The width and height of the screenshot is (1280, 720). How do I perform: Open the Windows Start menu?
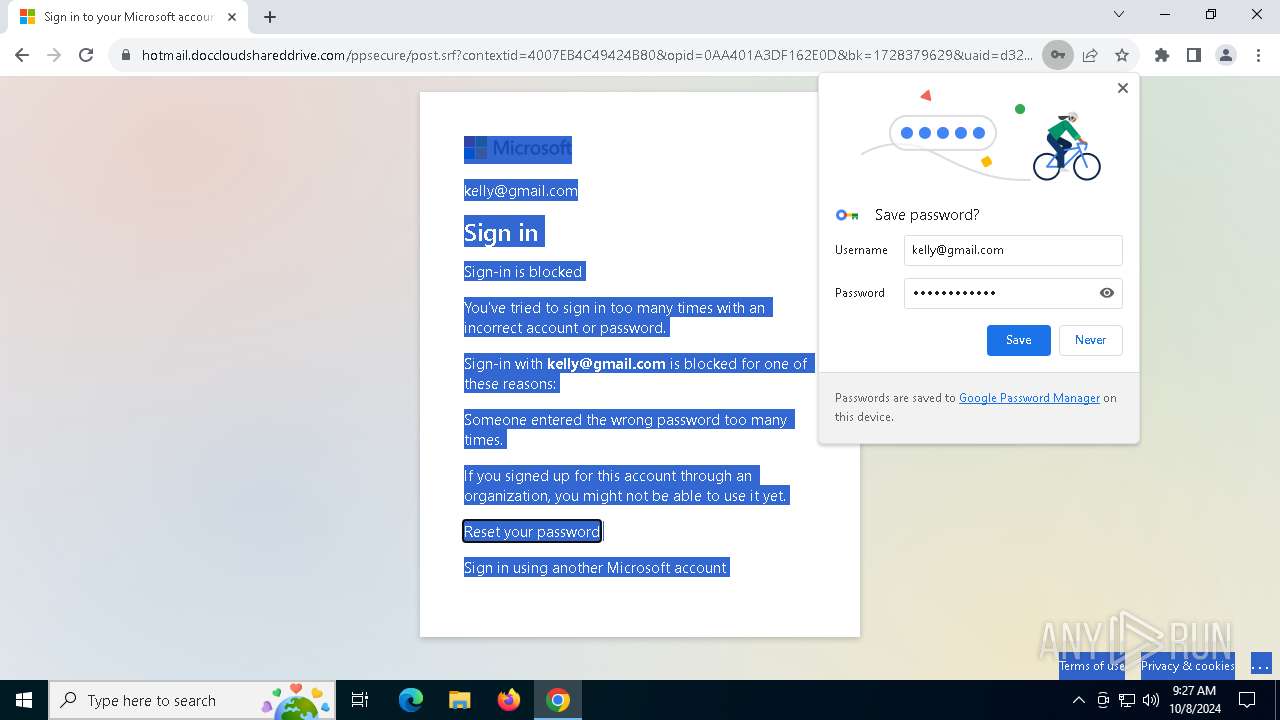(24, 700)
